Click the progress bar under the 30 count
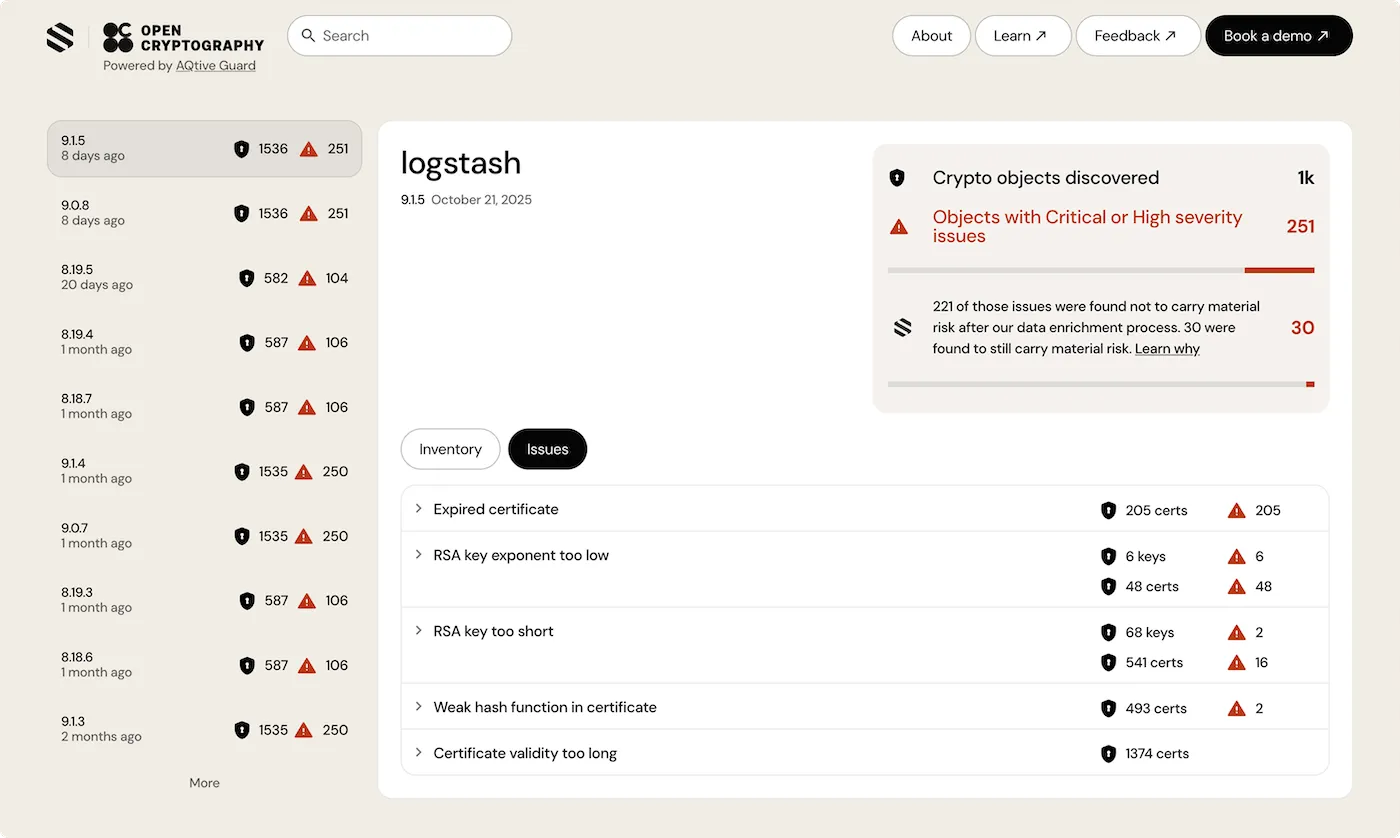The height and width of the screenshot is (838, 1400). [x=1101, y=384]
